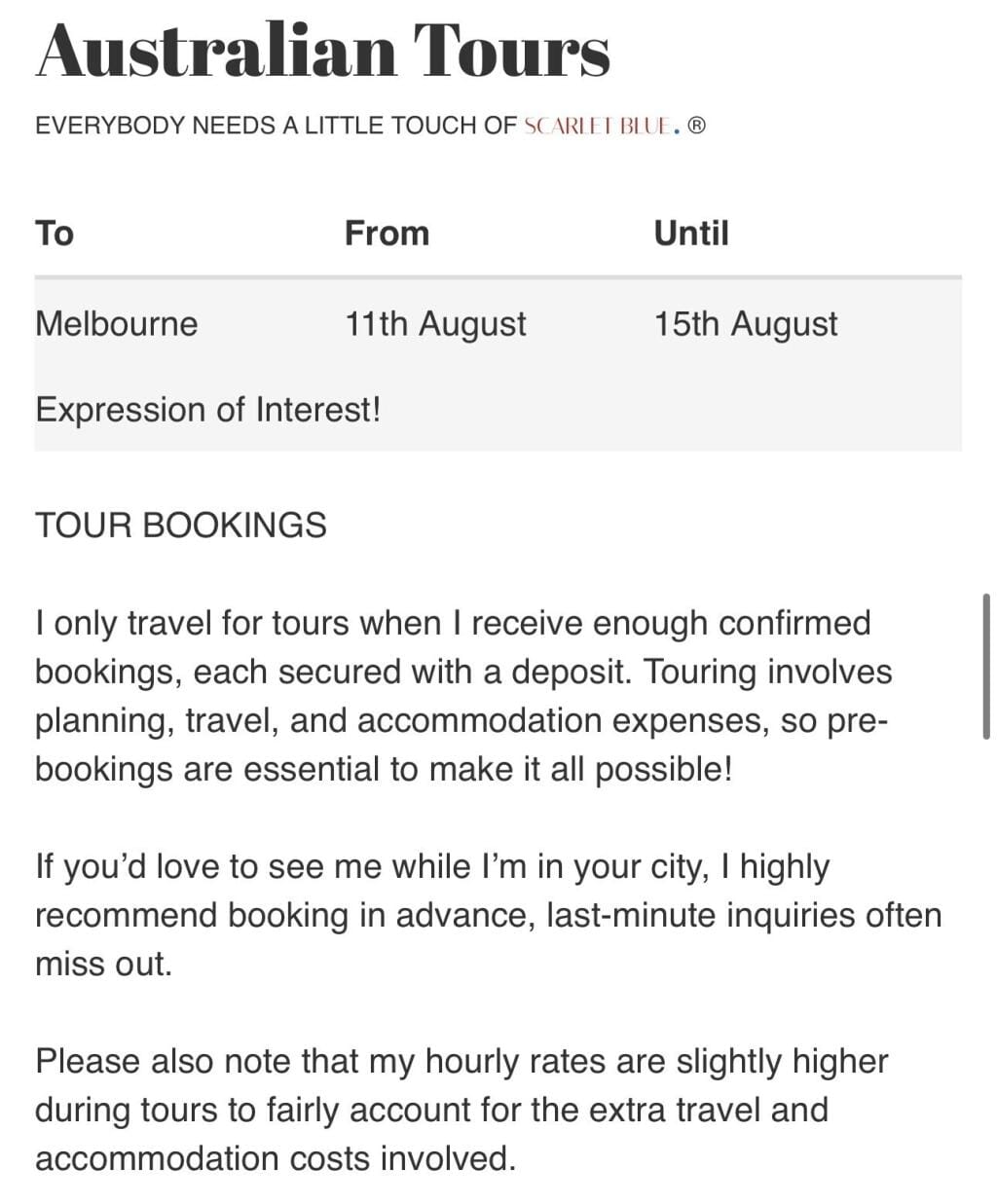Click the Melbourne tour table row
The image size is (997, 1204).
pos(498,365)
